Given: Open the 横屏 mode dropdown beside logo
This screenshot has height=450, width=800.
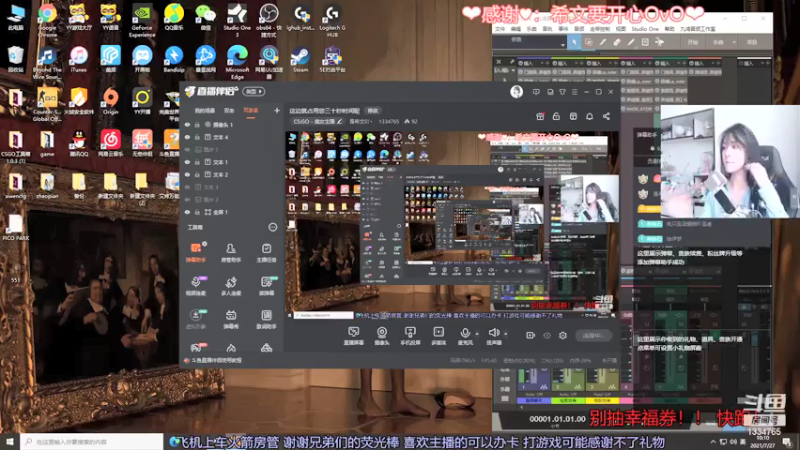Looking at the screenshot, I should (x=254, y=92).
